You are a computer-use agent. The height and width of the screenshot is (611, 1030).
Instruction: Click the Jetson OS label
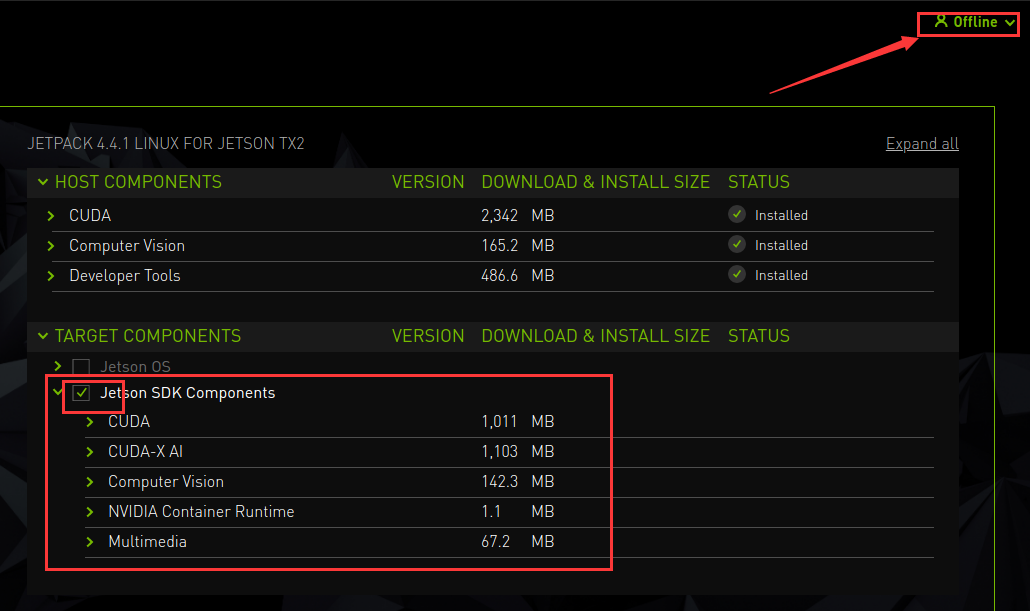coord(135,367)
